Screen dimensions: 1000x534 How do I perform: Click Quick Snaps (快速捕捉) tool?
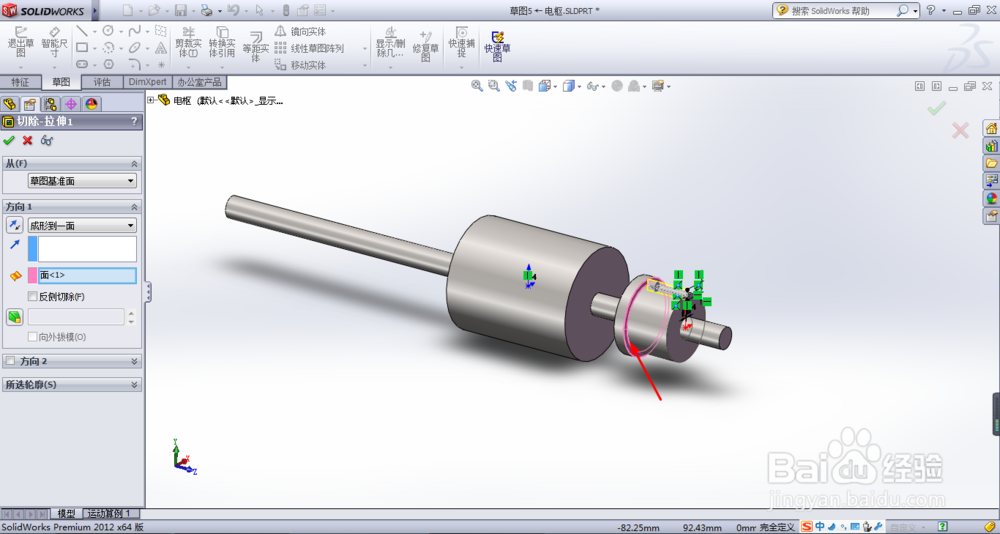462,42
